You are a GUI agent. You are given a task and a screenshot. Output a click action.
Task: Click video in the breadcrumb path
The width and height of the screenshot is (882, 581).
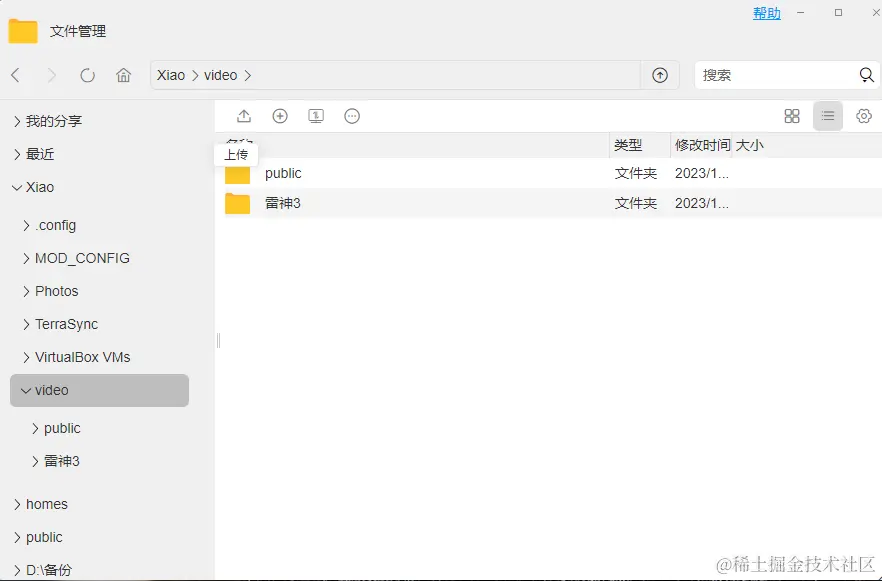click(x=220, y=75)
